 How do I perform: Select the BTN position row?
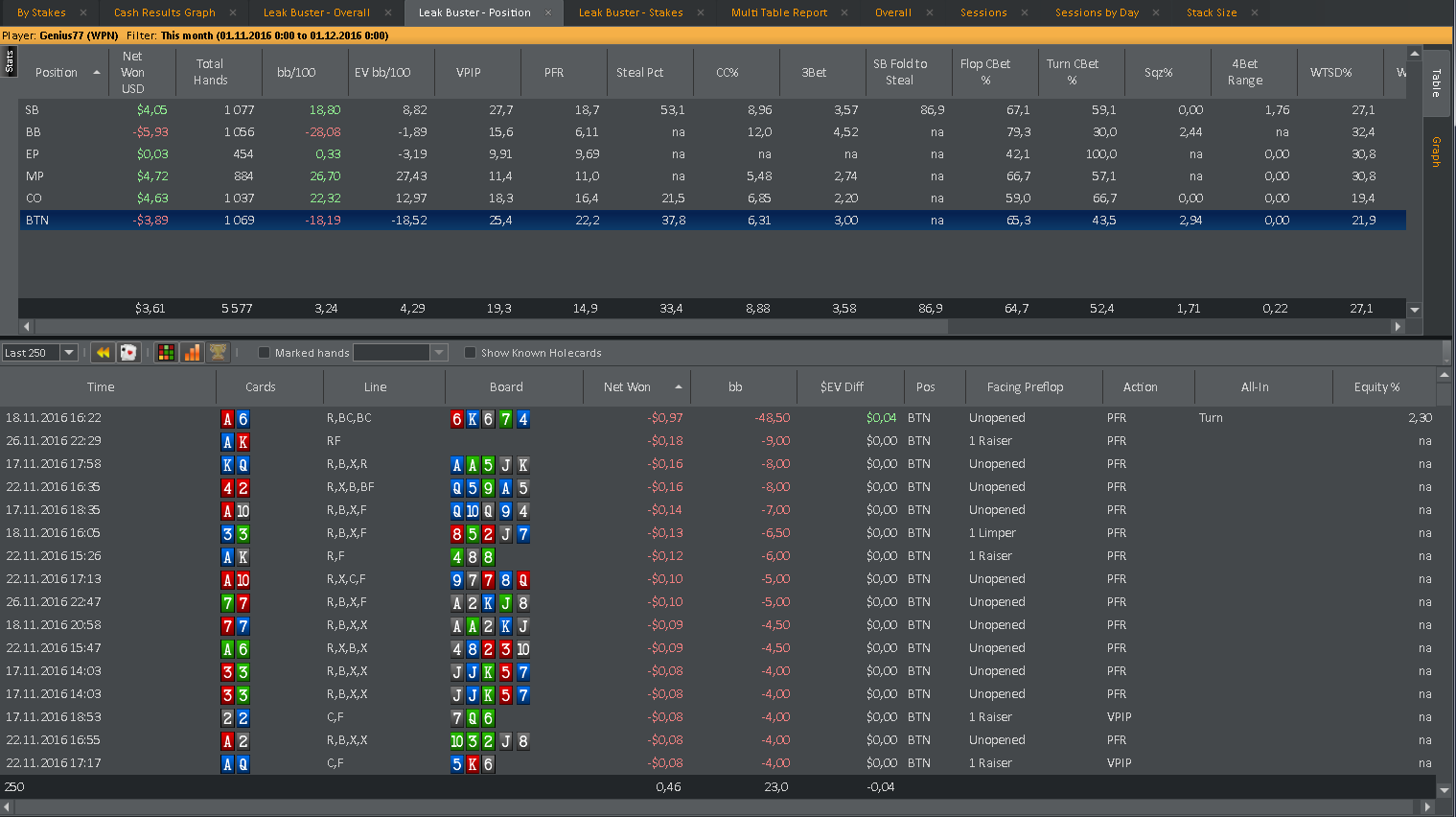[x=712, y=221]
